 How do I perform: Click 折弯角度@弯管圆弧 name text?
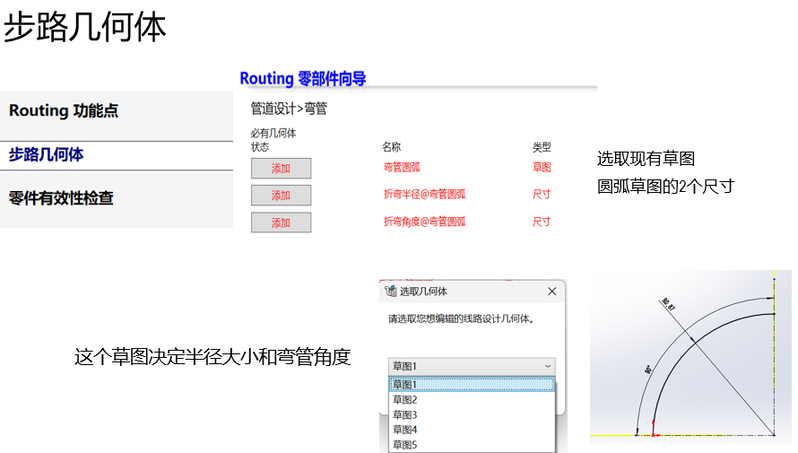[424, 222]
